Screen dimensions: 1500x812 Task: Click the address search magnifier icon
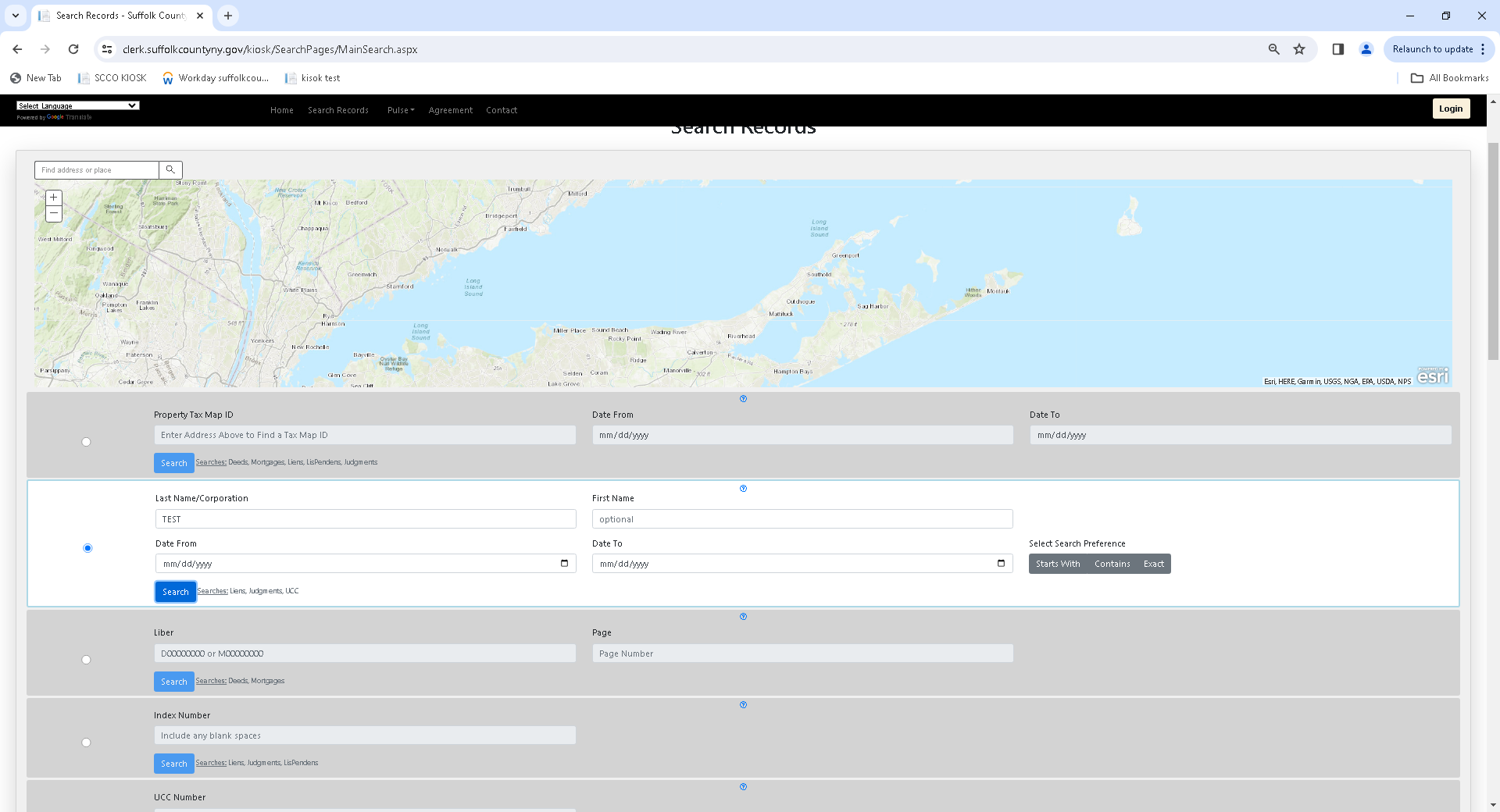point(170,169)
